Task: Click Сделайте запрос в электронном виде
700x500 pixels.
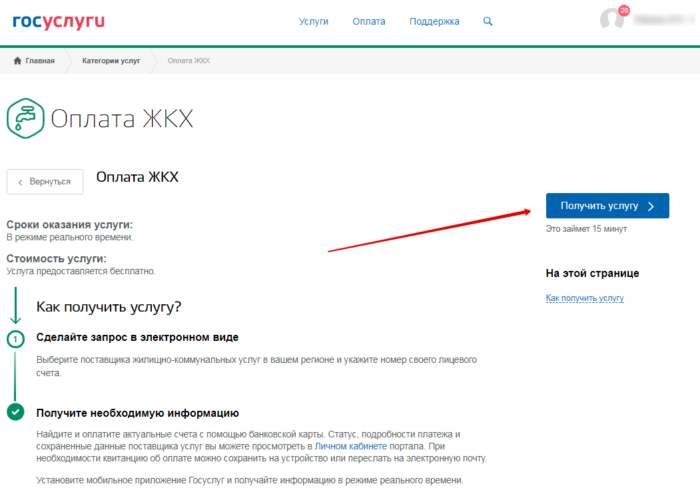Action: coord(137,338)
